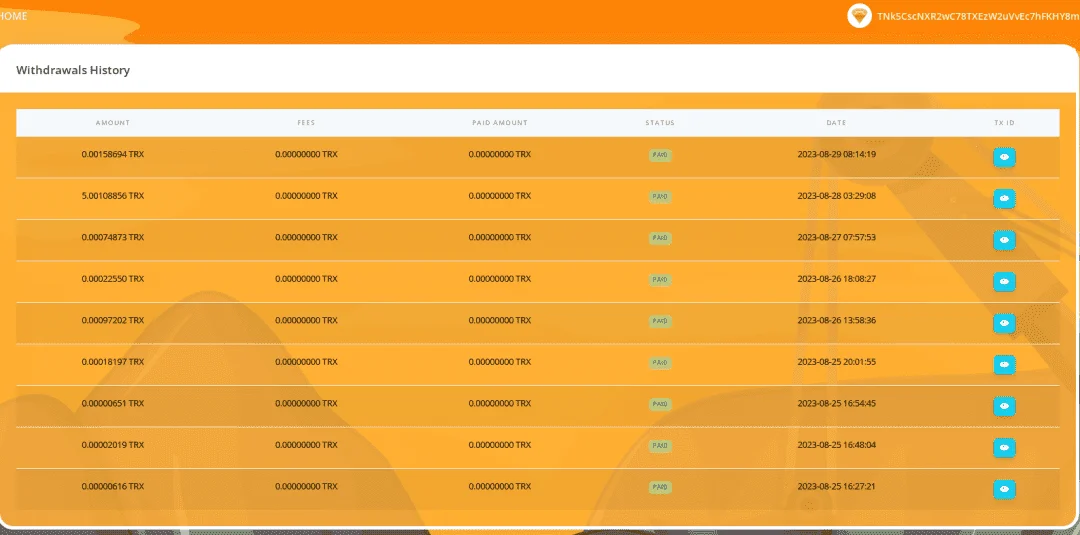Click the STATUS column header
This screenshot has width=1080, height=535.
[660, 123]
